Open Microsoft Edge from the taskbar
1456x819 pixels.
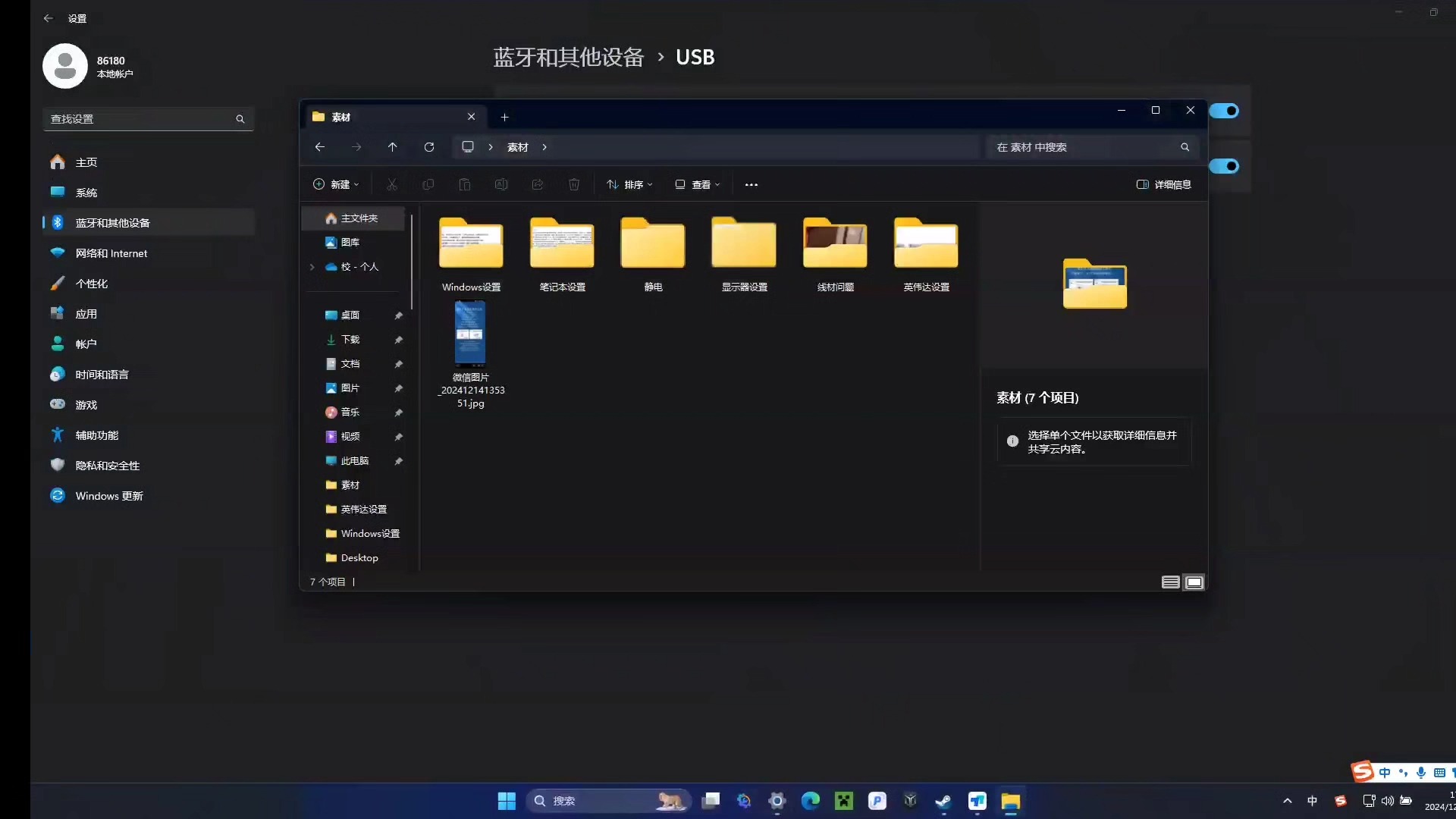click(811, 801)
